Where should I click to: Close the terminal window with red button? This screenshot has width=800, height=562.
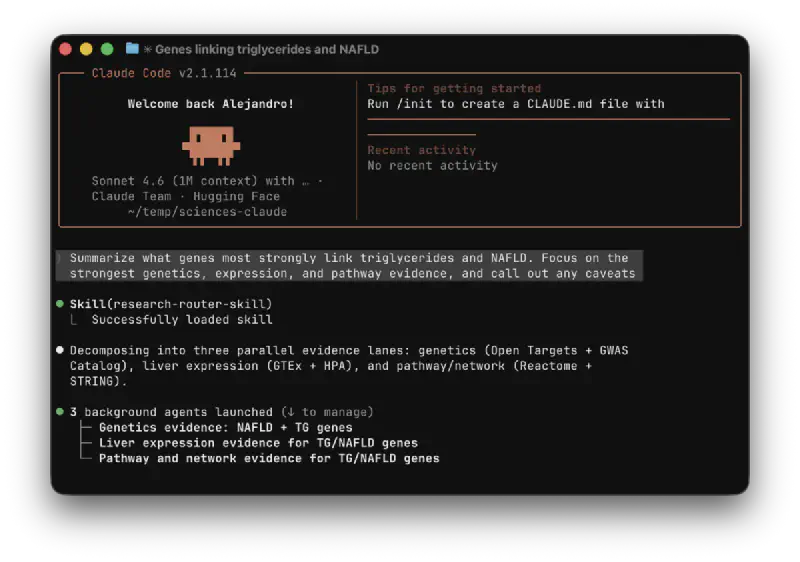pos(66,49)
